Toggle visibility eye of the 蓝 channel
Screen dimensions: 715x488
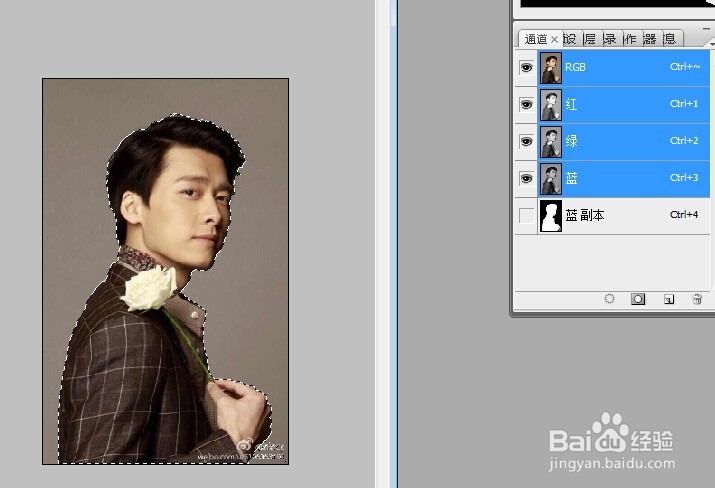point(526,179)
